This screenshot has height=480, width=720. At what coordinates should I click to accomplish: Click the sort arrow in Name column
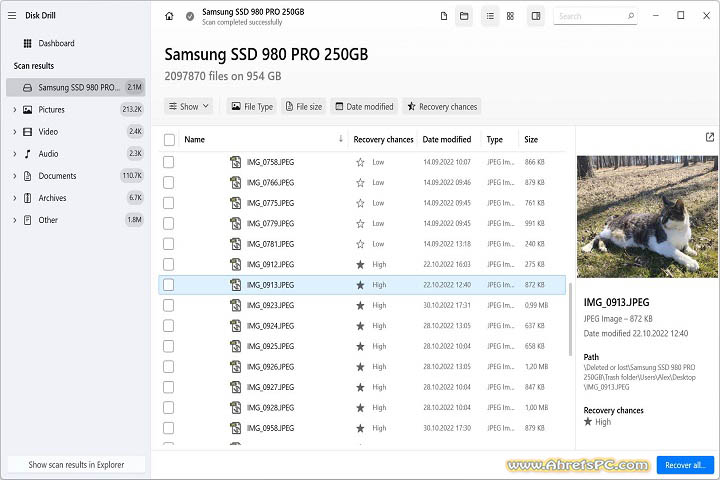pos(341,139)
